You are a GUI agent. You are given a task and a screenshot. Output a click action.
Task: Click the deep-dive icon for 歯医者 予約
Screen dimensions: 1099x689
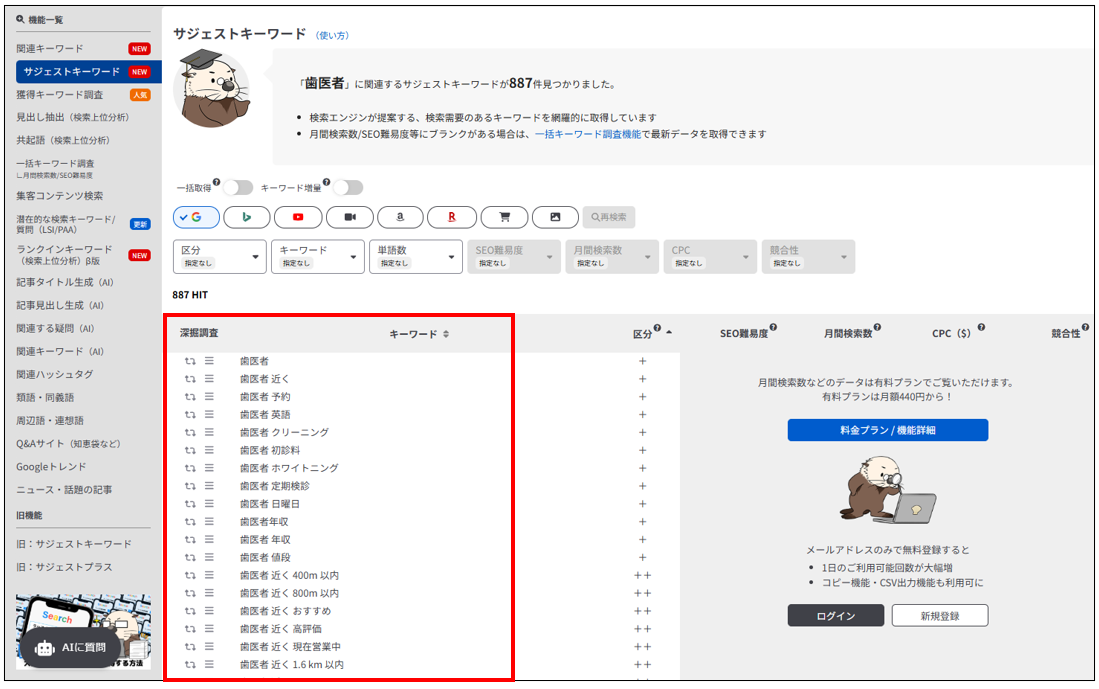190,397
